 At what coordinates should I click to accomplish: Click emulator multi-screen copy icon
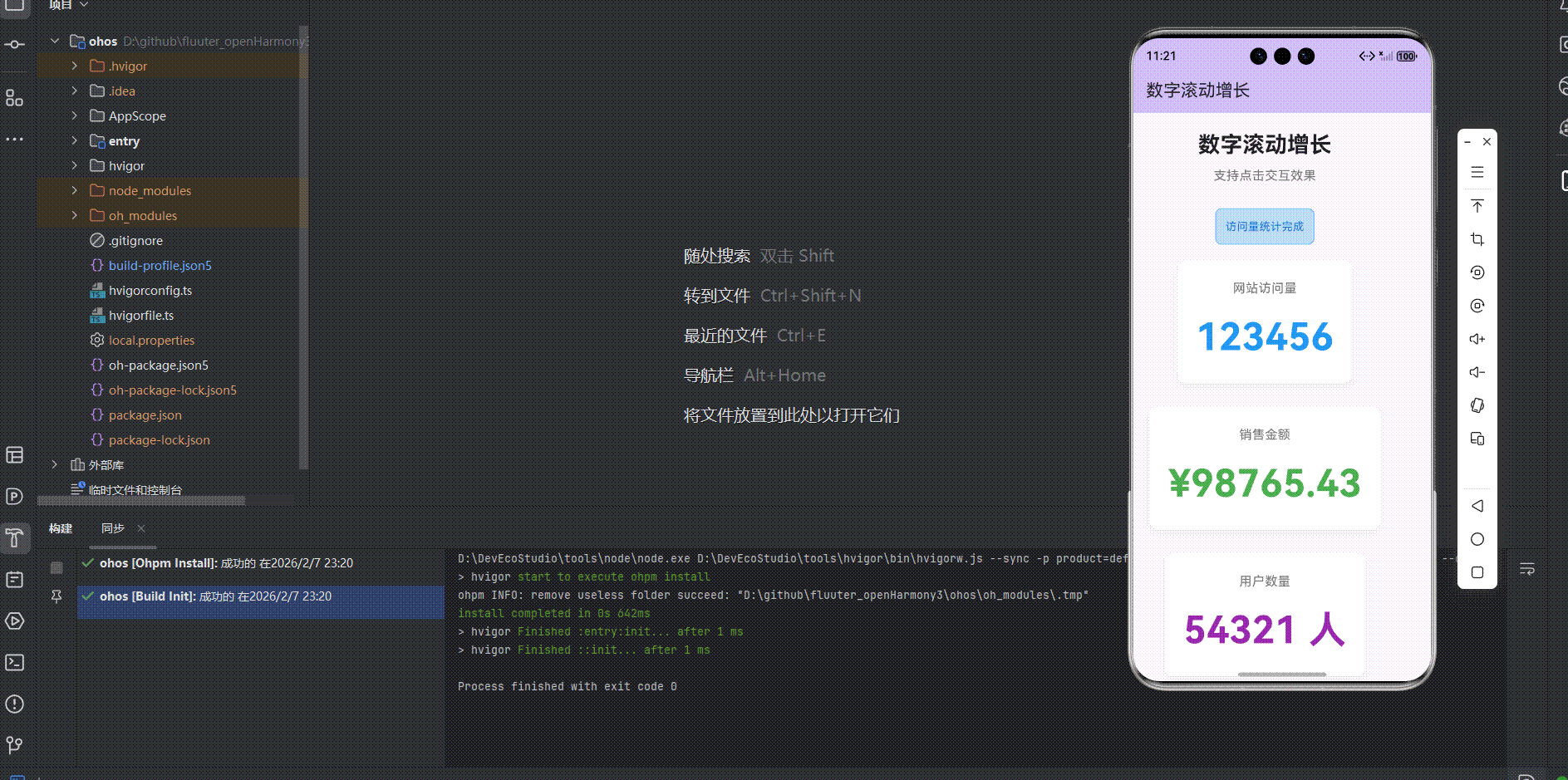pos(1477,439)
